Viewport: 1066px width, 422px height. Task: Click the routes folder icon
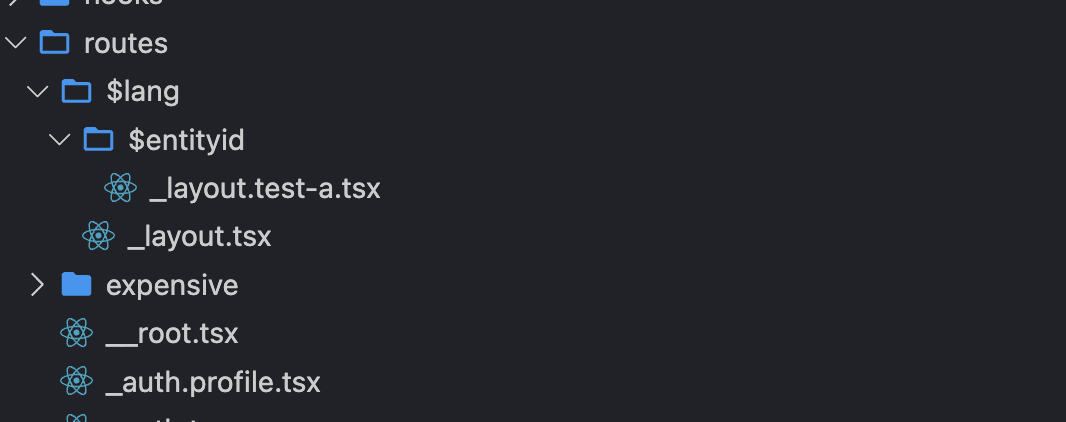pos(53,44)
